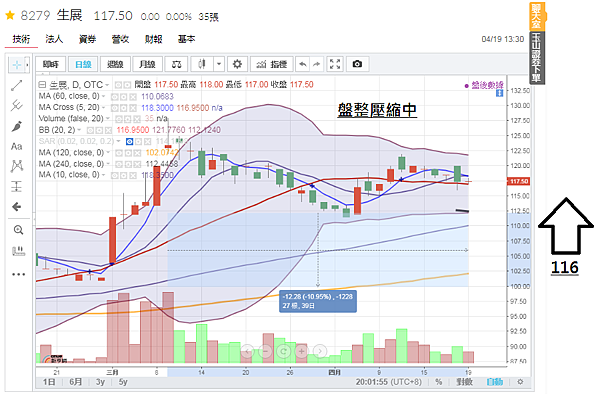Open the chart style dropdown arrow
This screenshot has height=400, width=600.
tap(218, 64)
